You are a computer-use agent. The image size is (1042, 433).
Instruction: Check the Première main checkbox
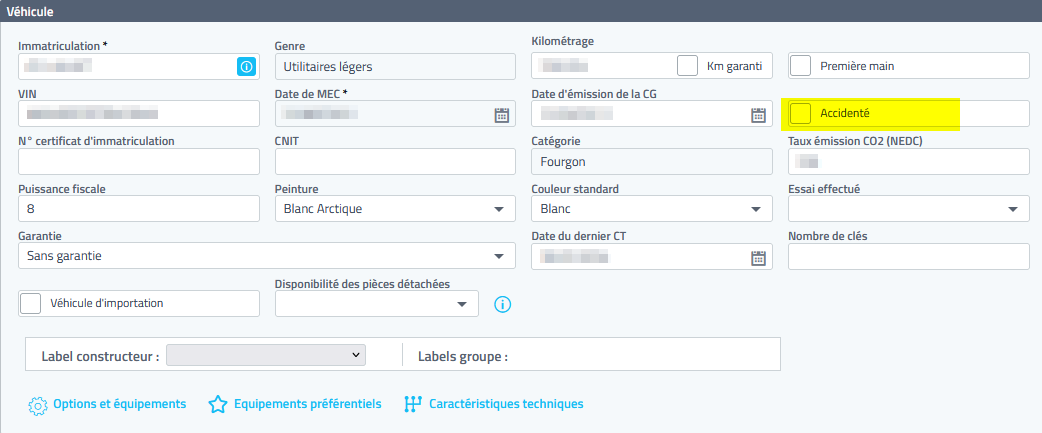[x=801, y=66]
